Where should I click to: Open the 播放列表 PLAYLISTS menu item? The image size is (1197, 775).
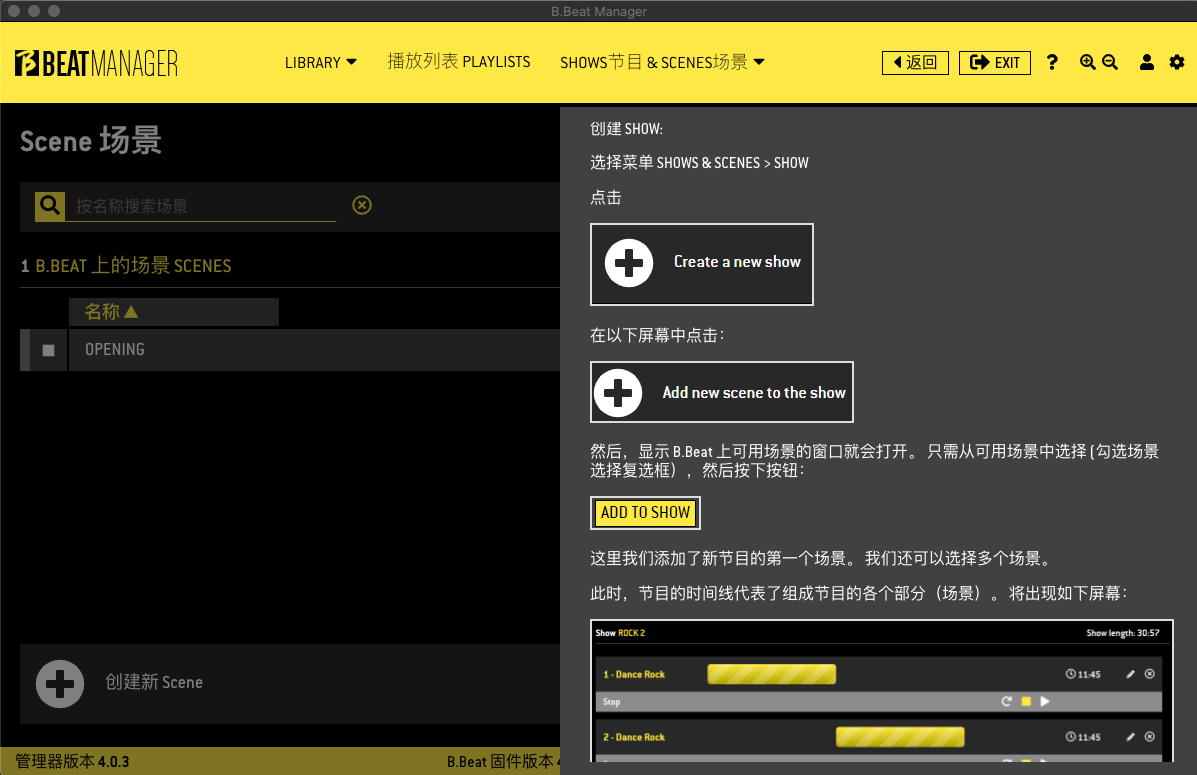click(x=459, y=62)
